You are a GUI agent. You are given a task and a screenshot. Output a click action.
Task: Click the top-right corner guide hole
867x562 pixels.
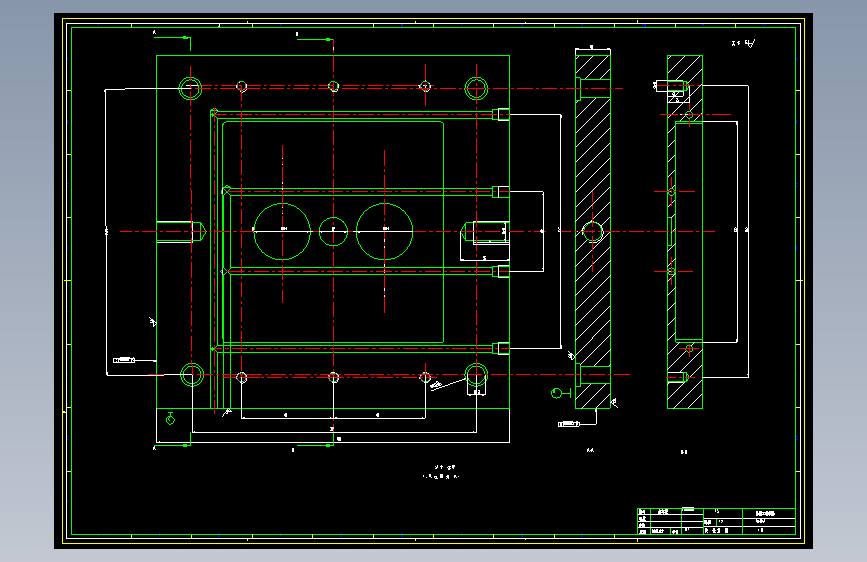pyautogui.click(x=476, y=88)
